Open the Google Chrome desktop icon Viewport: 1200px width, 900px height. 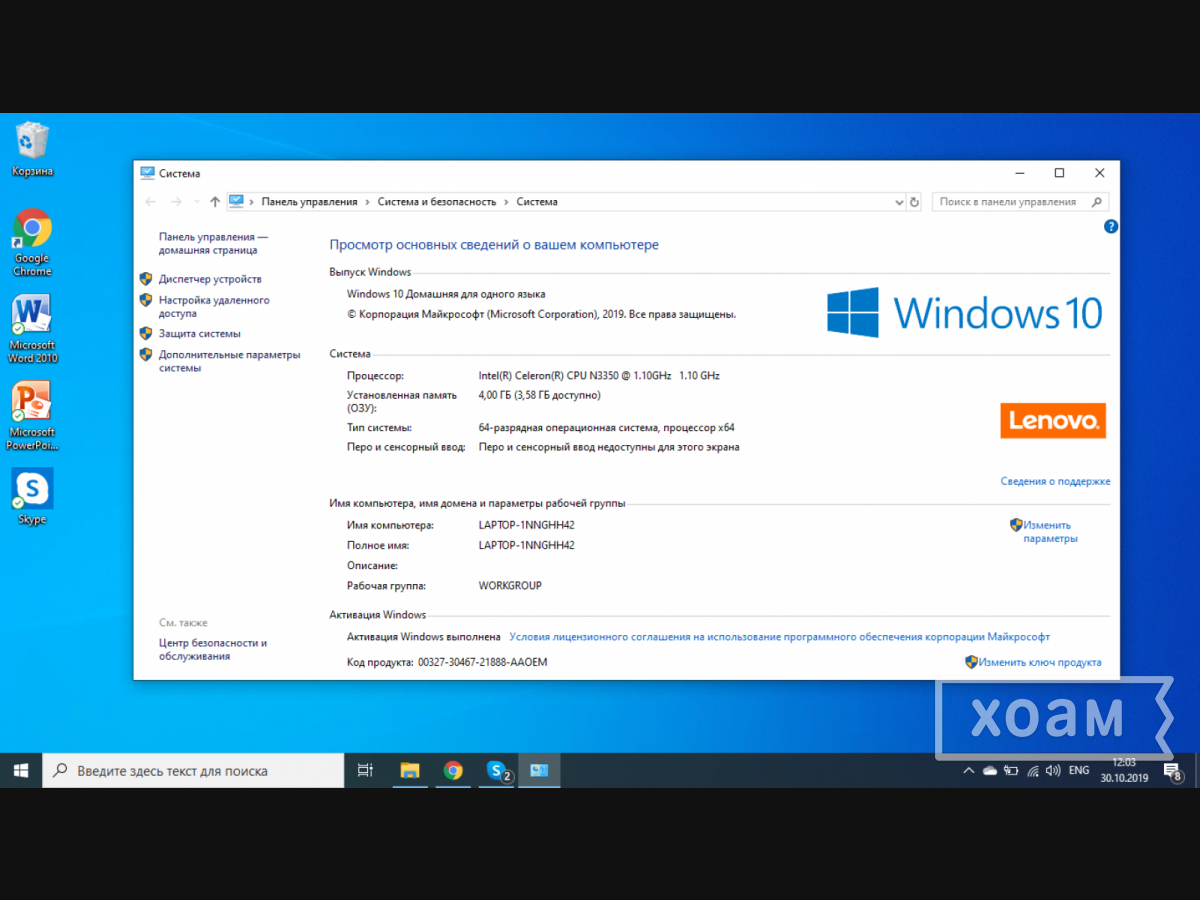(x=32, y=242)
